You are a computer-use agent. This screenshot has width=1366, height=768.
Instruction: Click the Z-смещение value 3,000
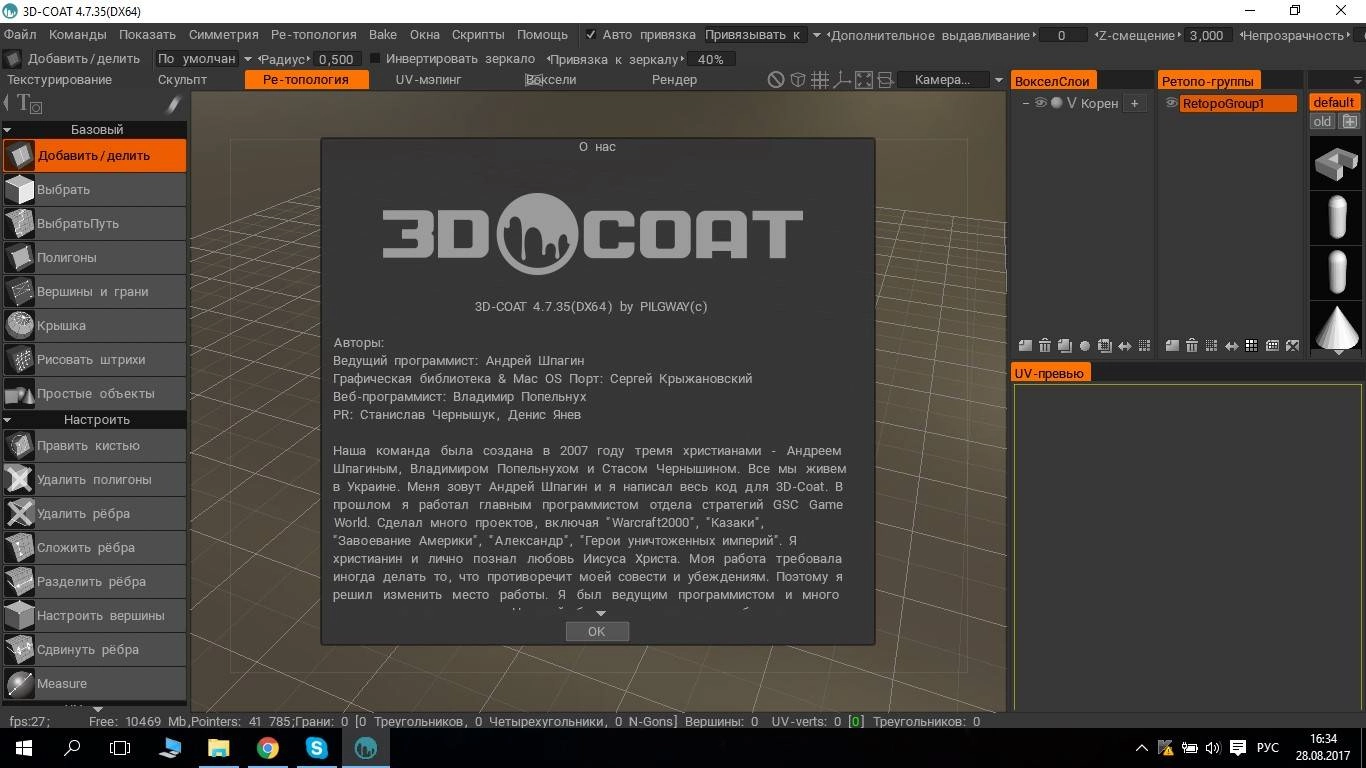coord(1206,35)
